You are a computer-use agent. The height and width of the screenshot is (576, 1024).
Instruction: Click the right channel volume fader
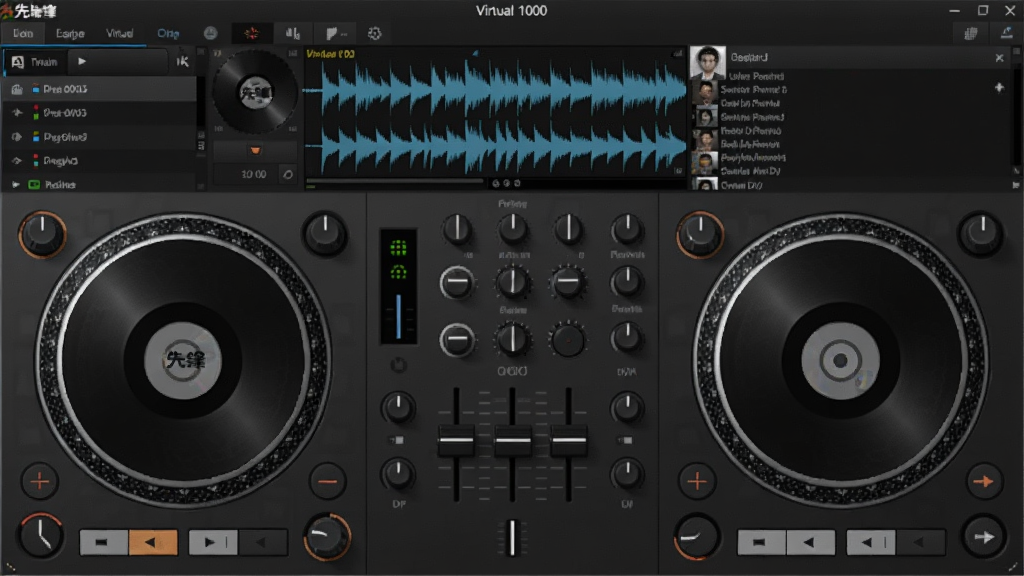tap(569, 440)
